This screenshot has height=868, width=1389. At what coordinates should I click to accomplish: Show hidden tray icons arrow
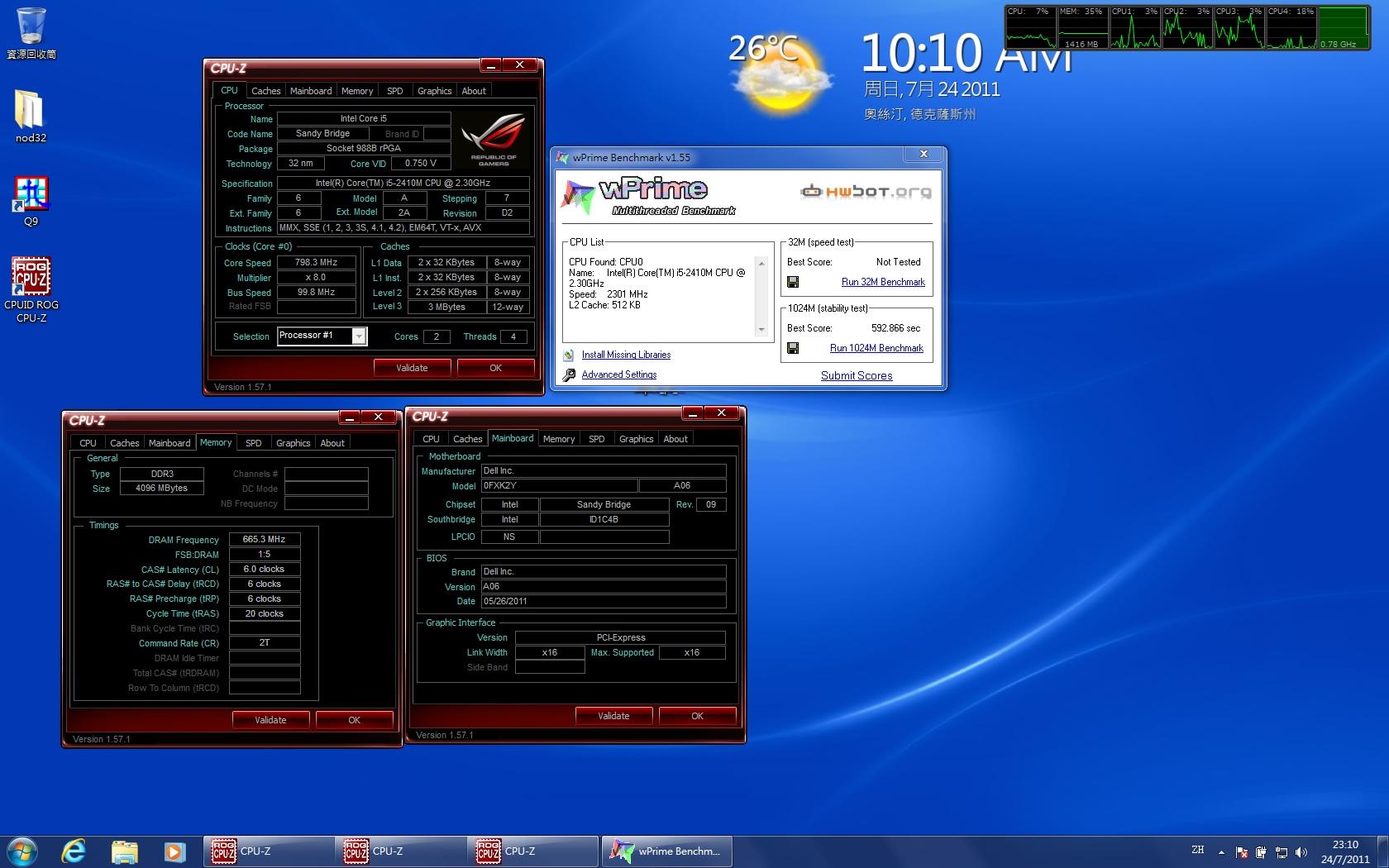(x=1221, y=851)
